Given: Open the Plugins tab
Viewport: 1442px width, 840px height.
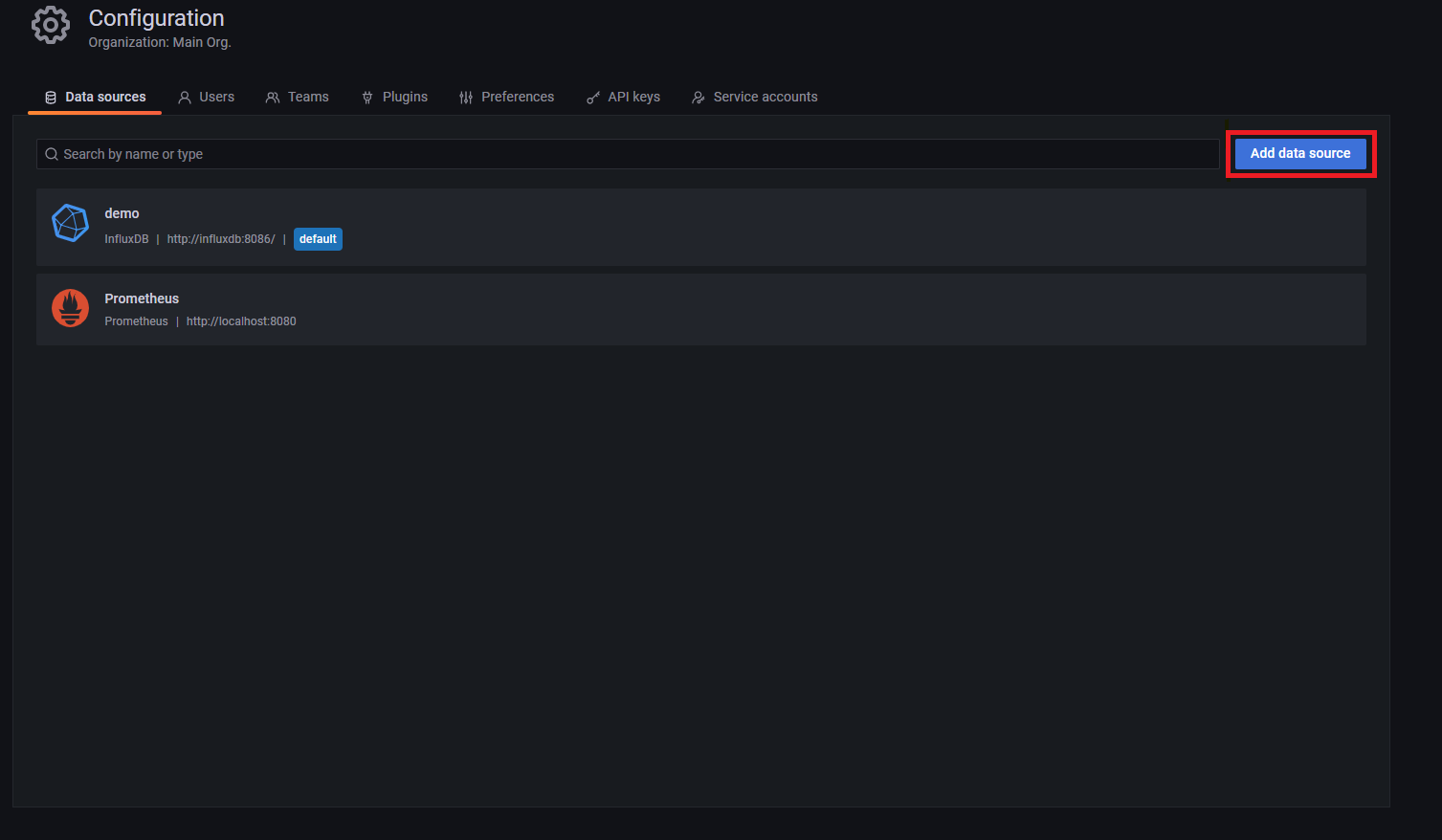Looking at the screenshot, I should click(405, 97).
